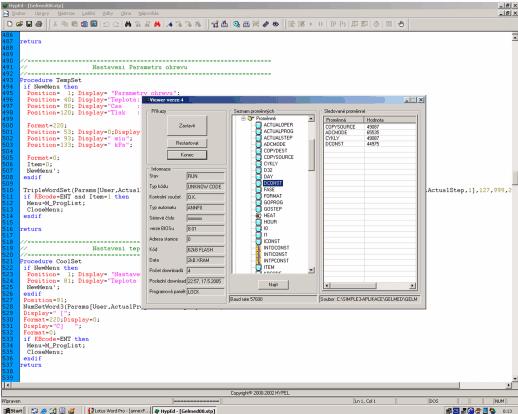Click the Zastavit button in Viewer dialog

(187, 126)
